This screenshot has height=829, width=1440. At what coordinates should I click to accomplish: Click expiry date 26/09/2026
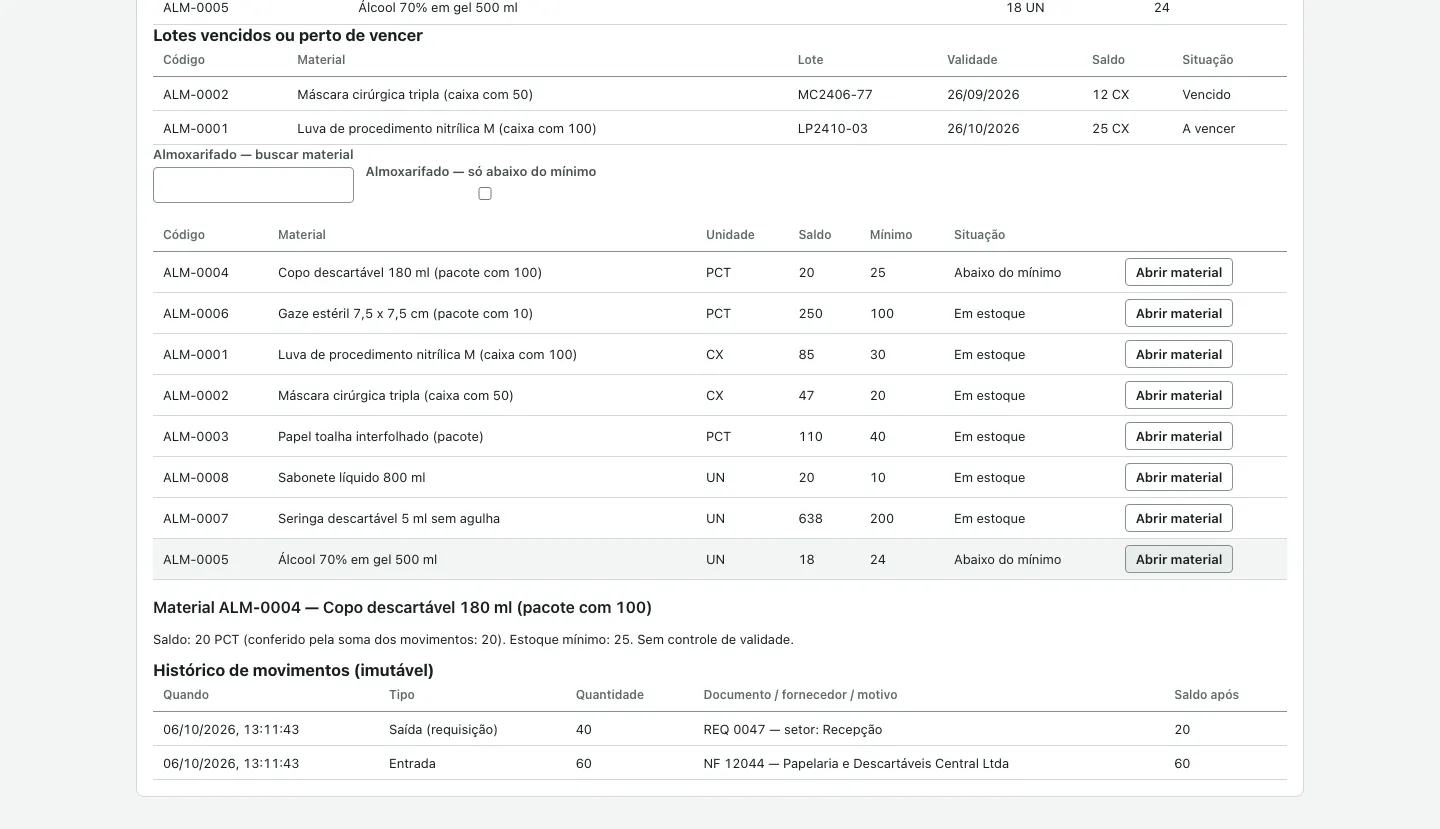click(x=983, y=95)
